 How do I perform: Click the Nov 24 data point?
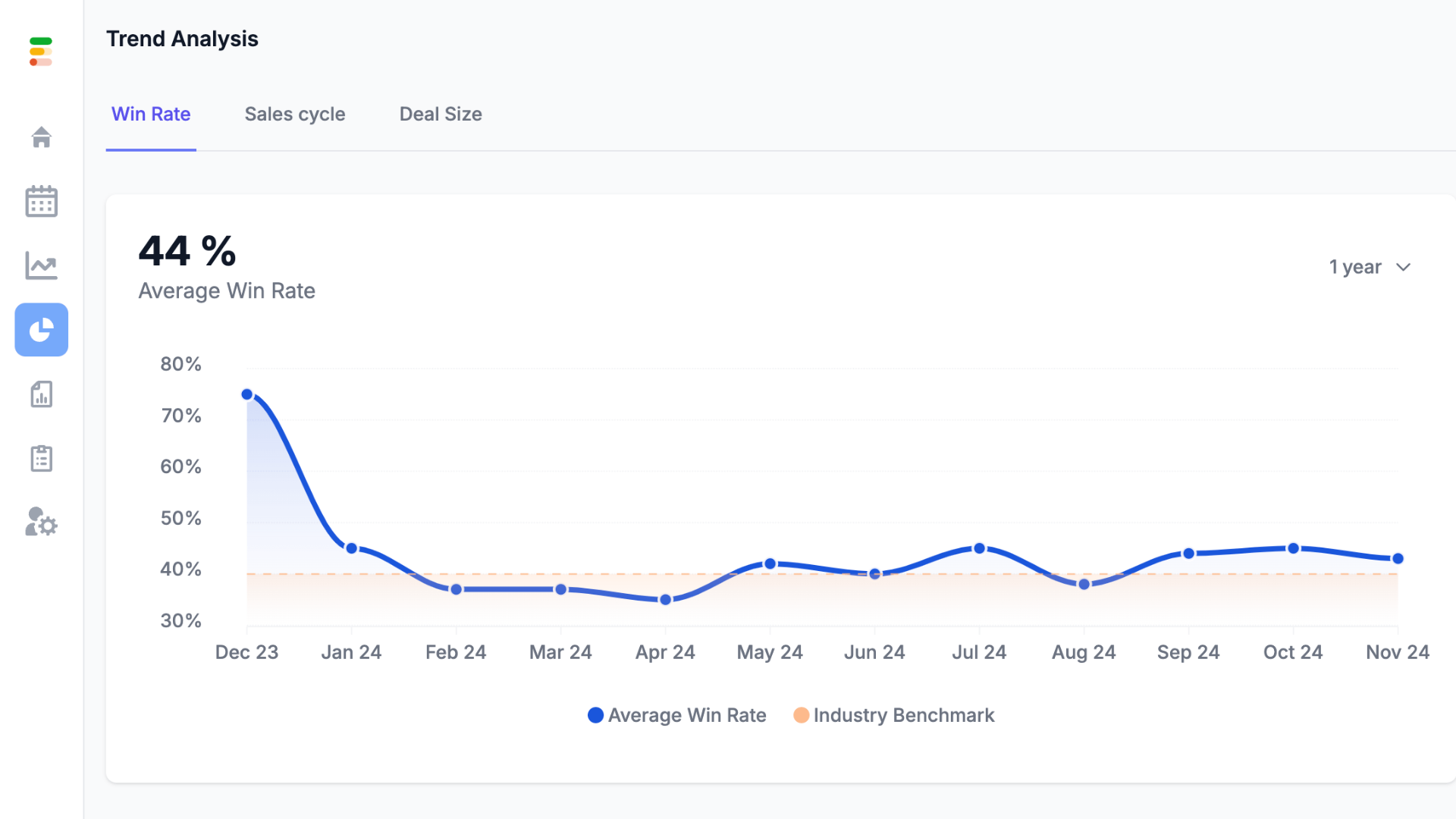(x=1398, y=559)
